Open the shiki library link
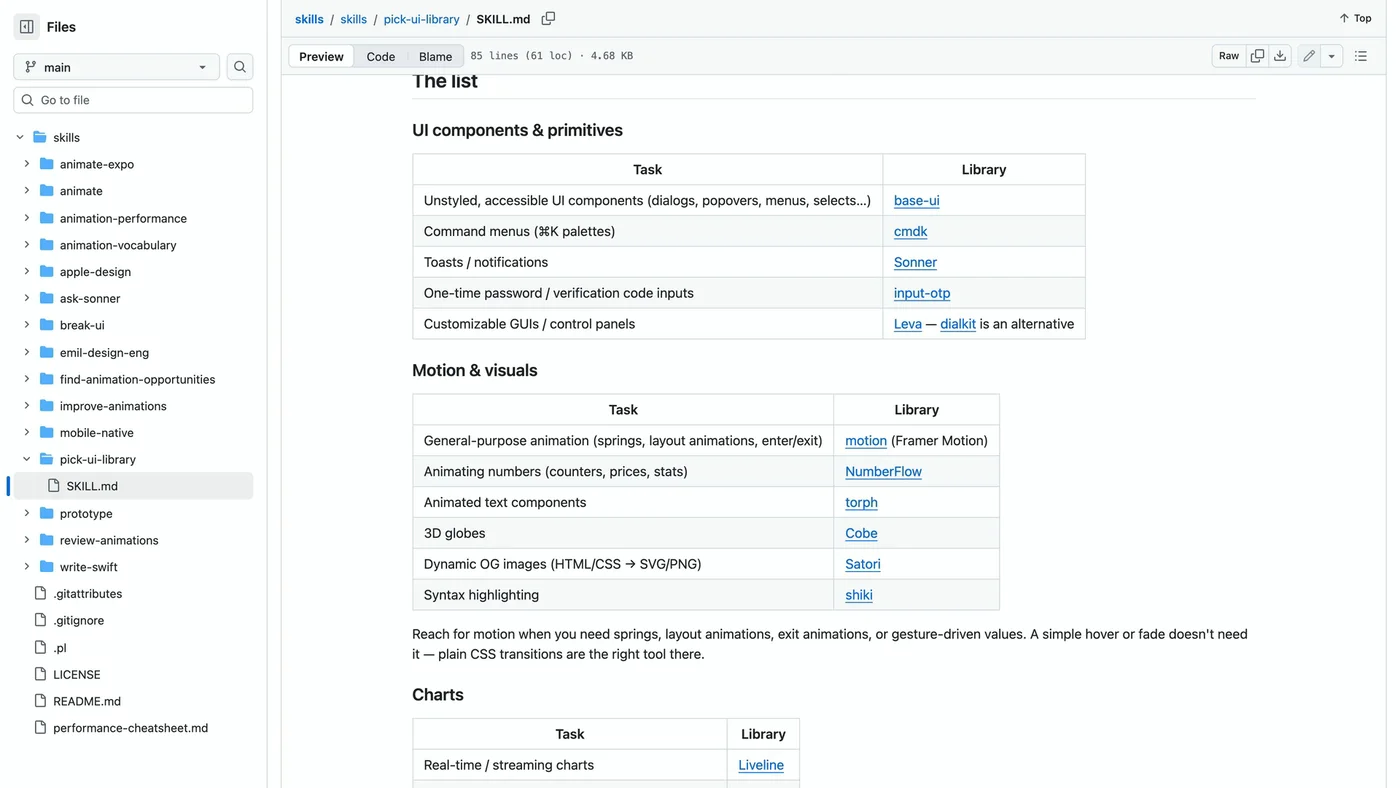The image size is (1400, 788). click(x=859, y=595)
